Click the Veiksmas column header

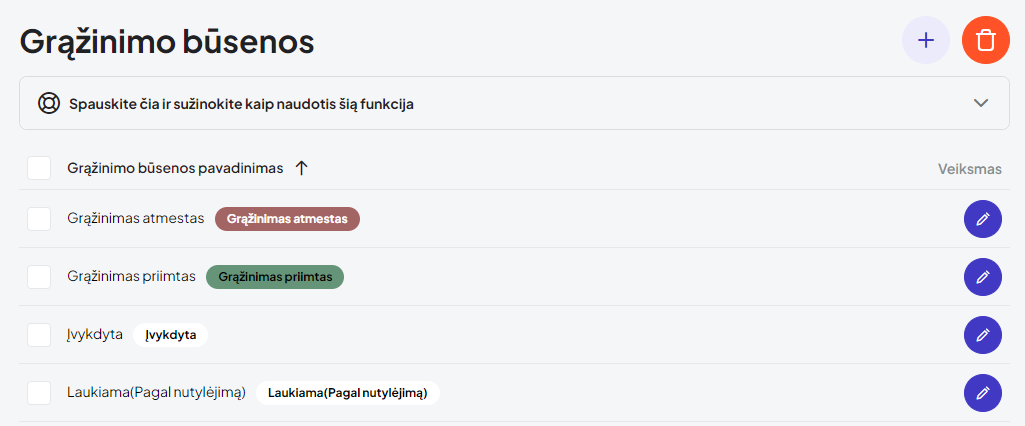tap(969, 169)
